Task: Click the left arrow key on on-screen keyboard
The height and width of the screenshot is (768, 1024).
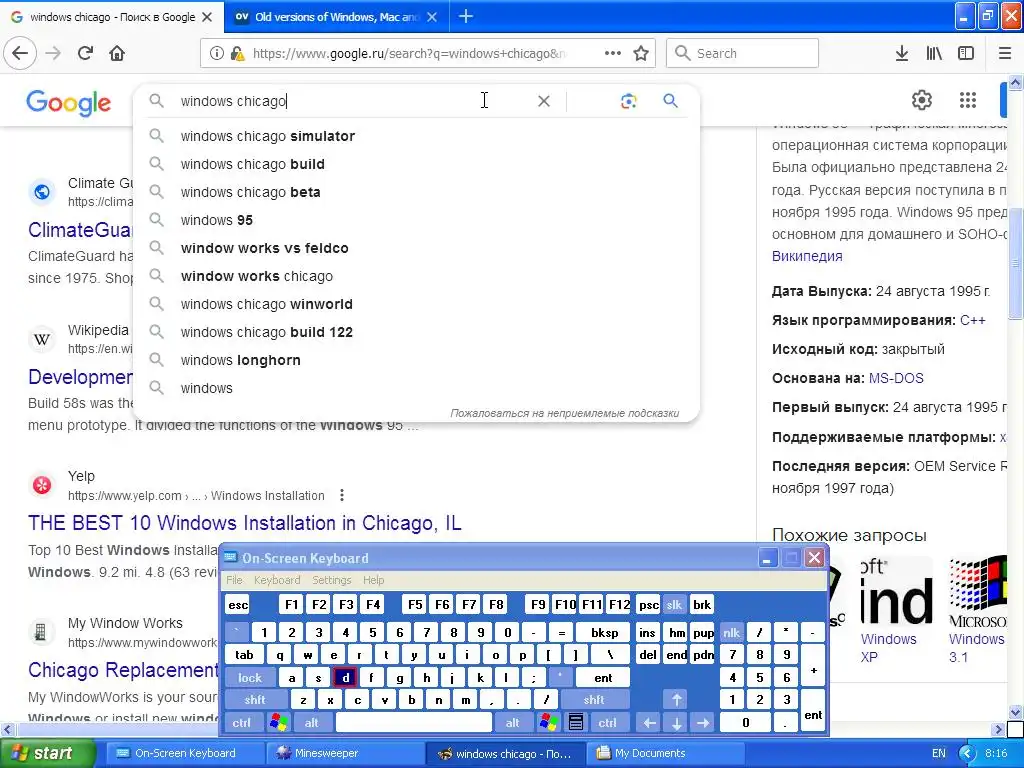Action: tap(648, 722)
